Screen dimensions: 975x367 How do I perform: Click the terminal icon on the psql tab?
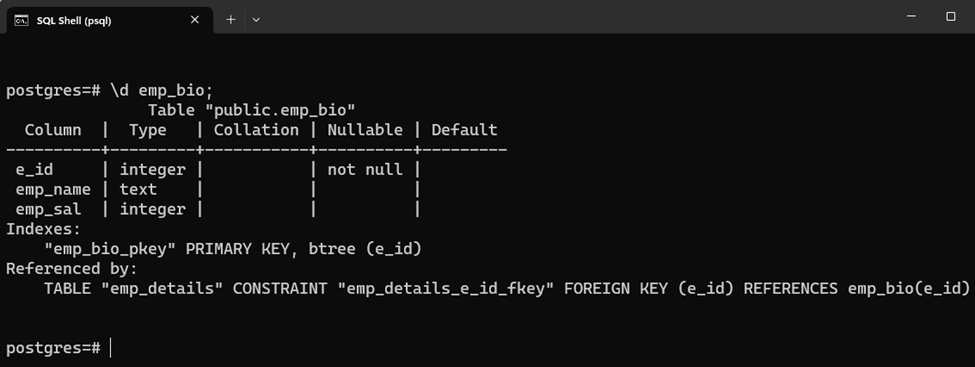pos(21,20)
